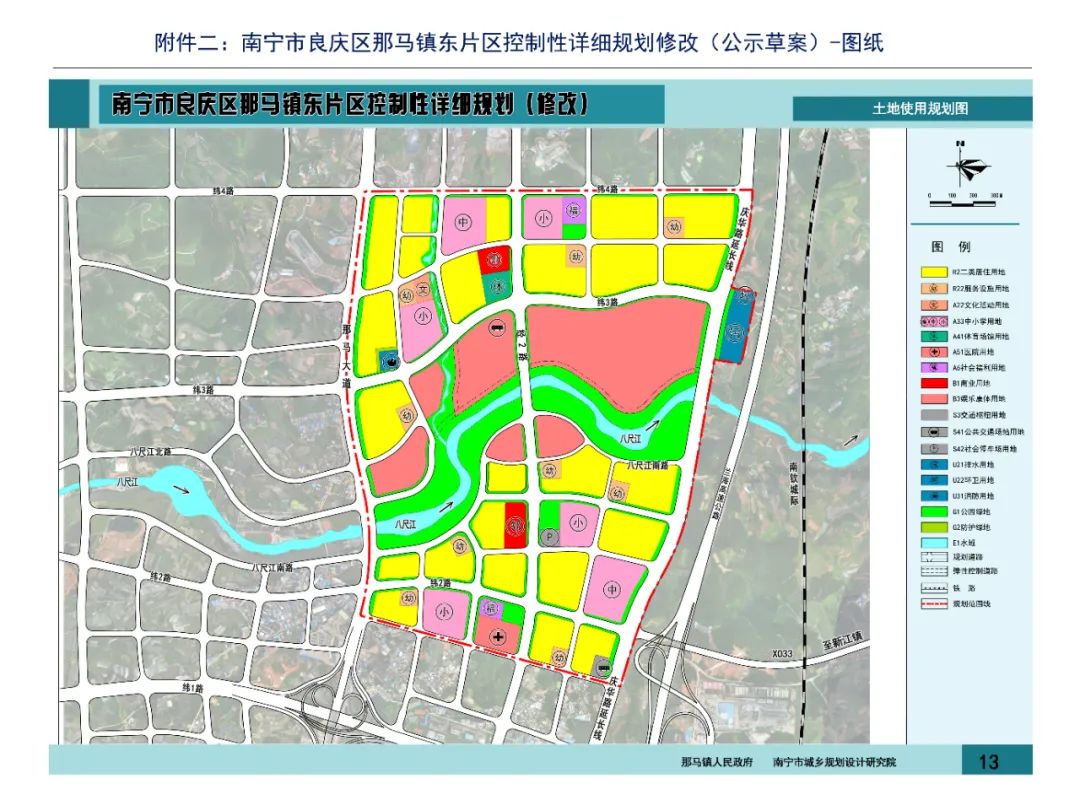Click the X033 road label
Screen dimensions: 1080x811
click(782, 654)
